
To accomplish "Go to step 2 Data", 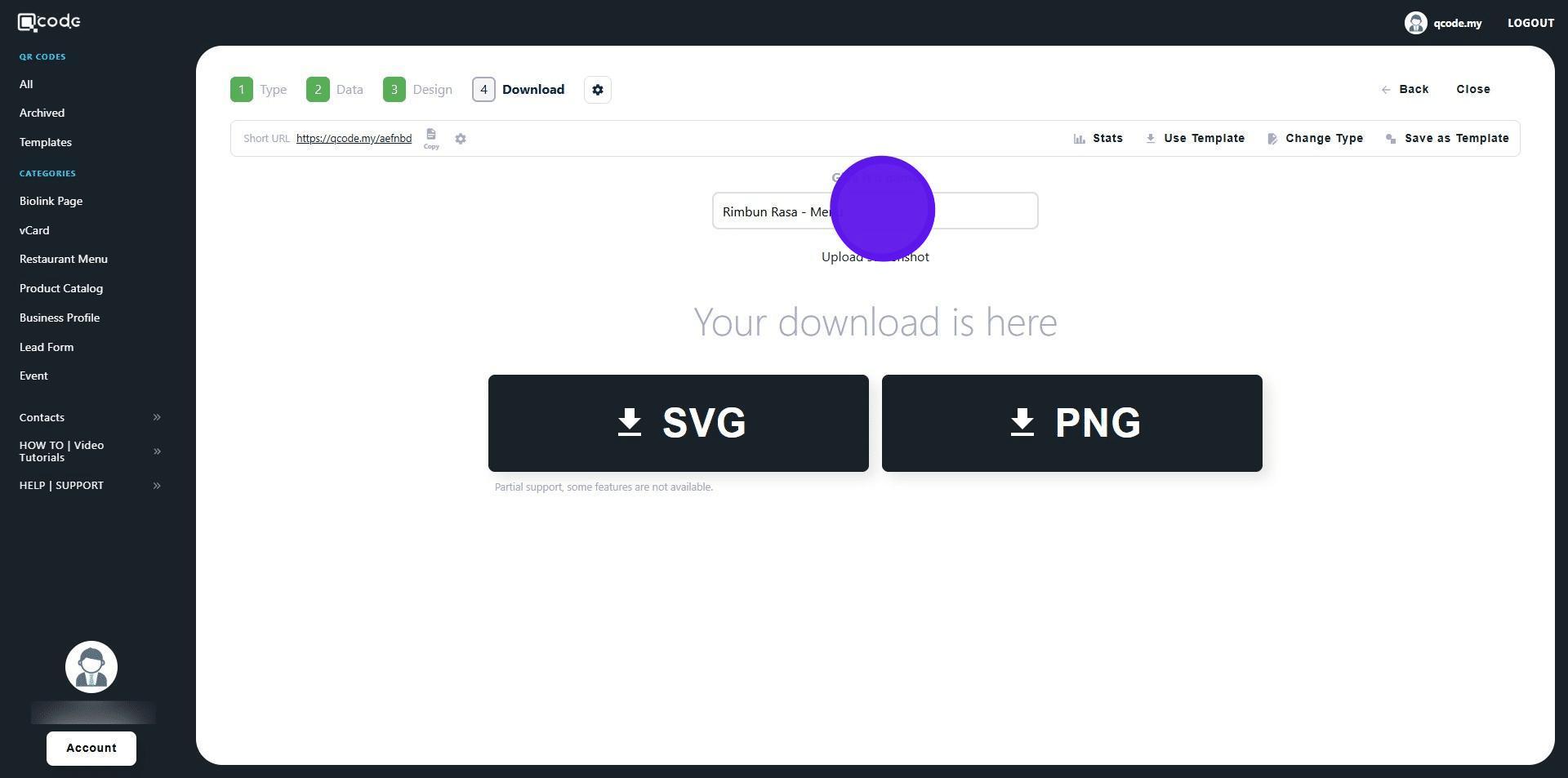I will tap(335, 90).
